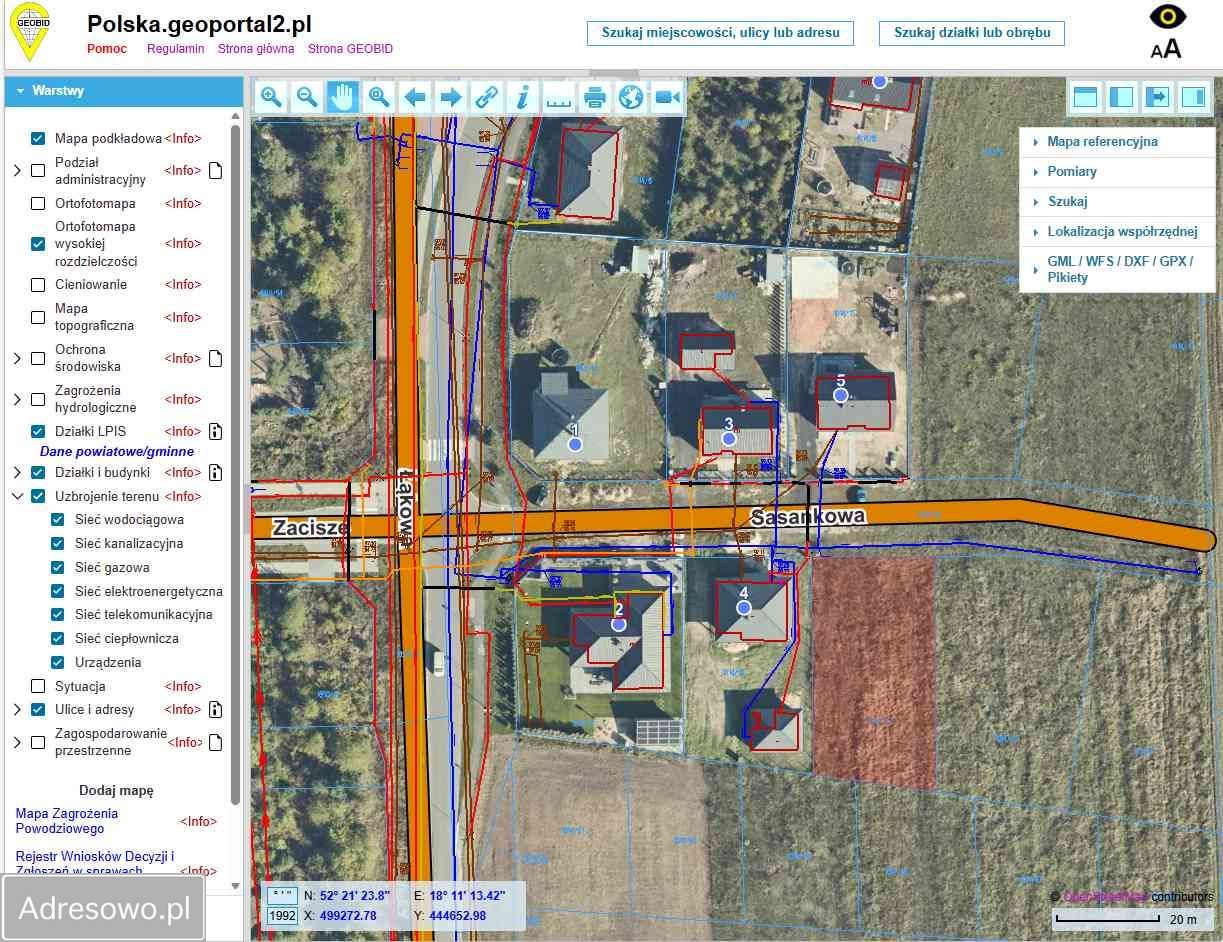Select the info identify tool
1223x942 pixels.
[x=523, y=97]
